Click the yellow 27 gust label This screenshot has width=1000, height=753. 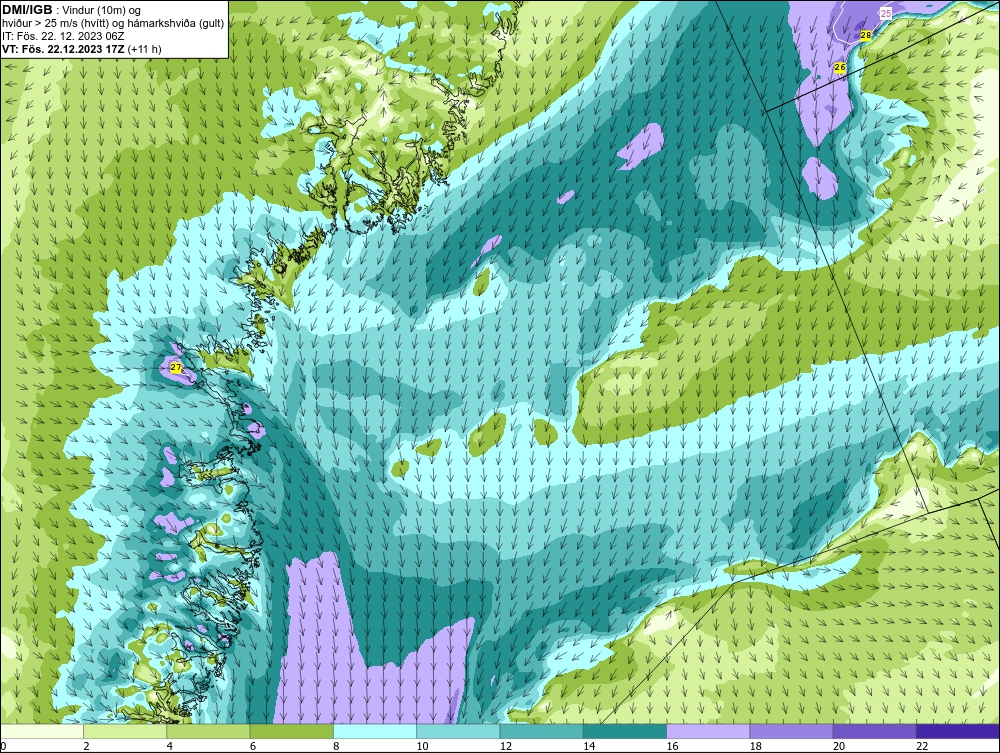[176, 368]
